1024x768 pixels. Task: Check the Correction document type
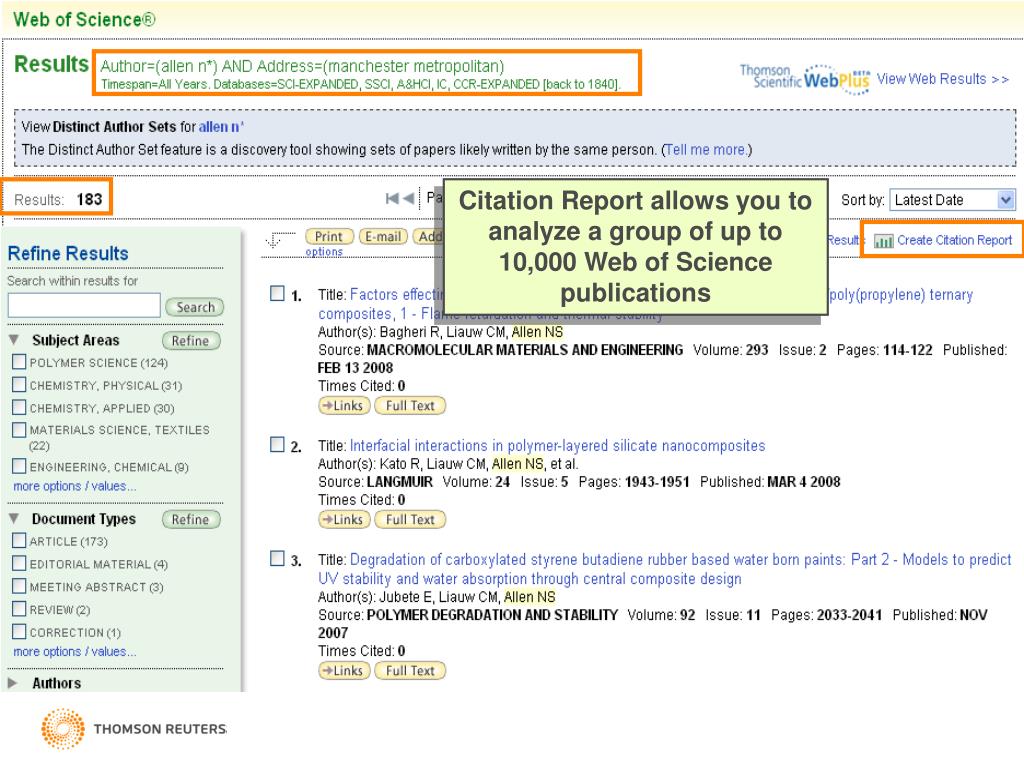pyautogui.click(x=19, y=632)
